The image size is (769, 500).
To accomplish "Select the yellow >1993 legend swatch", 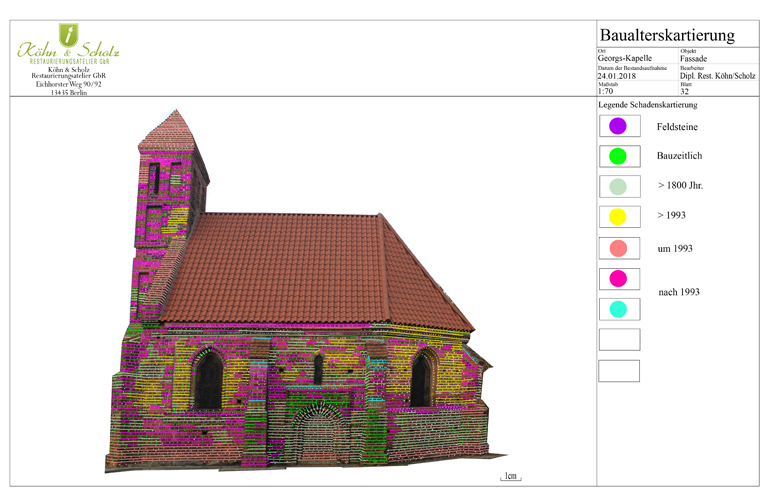I will pyautogui.click(x=618, y=216).
